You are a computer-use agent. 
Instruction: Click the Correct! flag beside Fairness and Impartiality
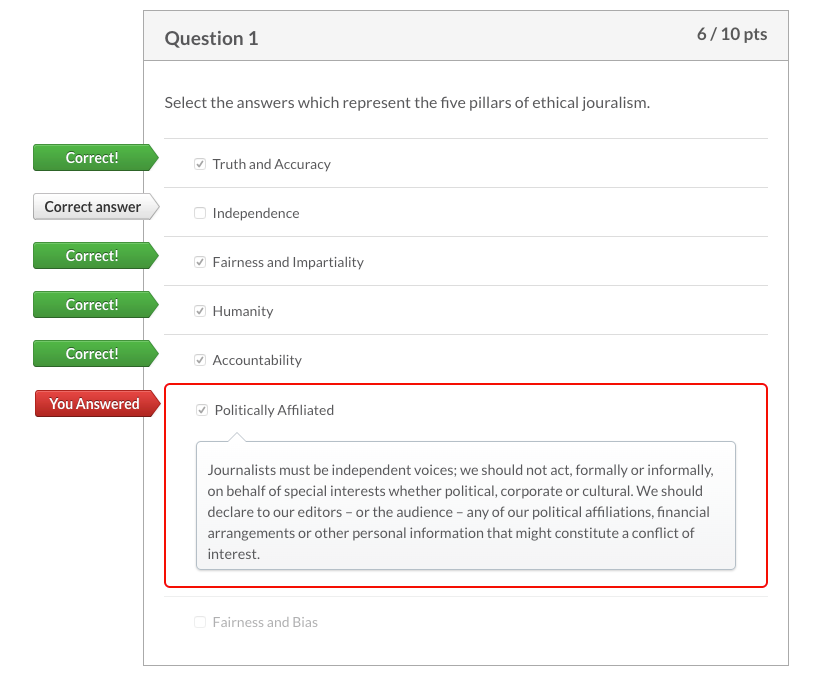tap(92, 256)
